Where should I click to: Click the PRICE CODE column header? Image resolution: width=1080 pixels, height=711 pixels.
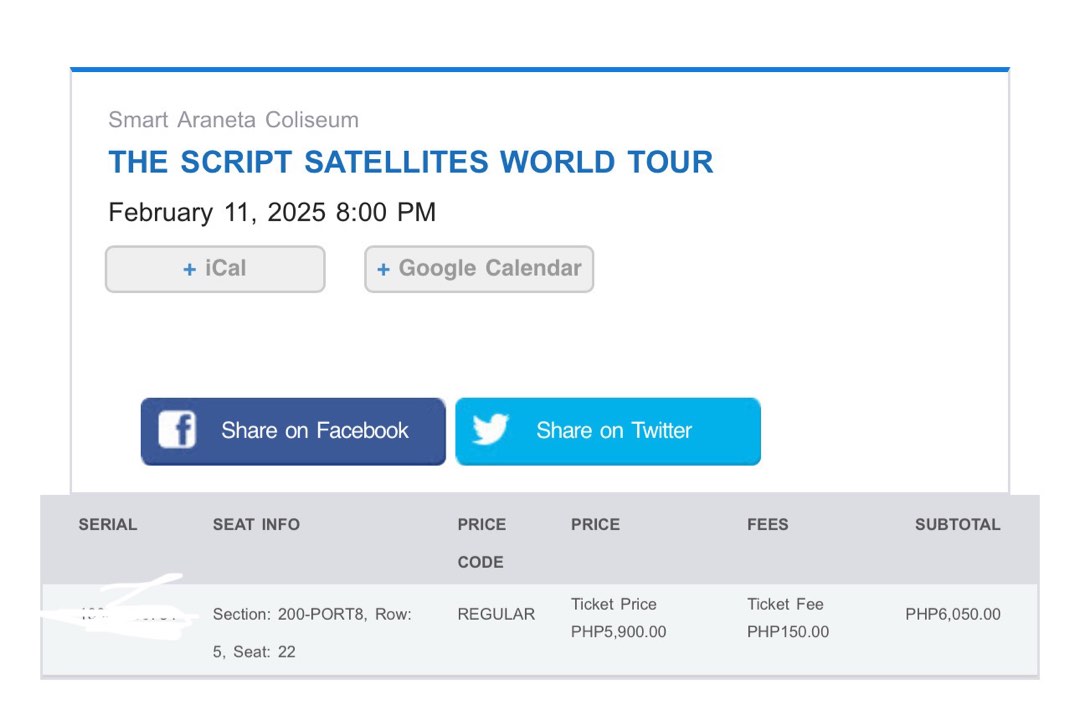[482, 543]
